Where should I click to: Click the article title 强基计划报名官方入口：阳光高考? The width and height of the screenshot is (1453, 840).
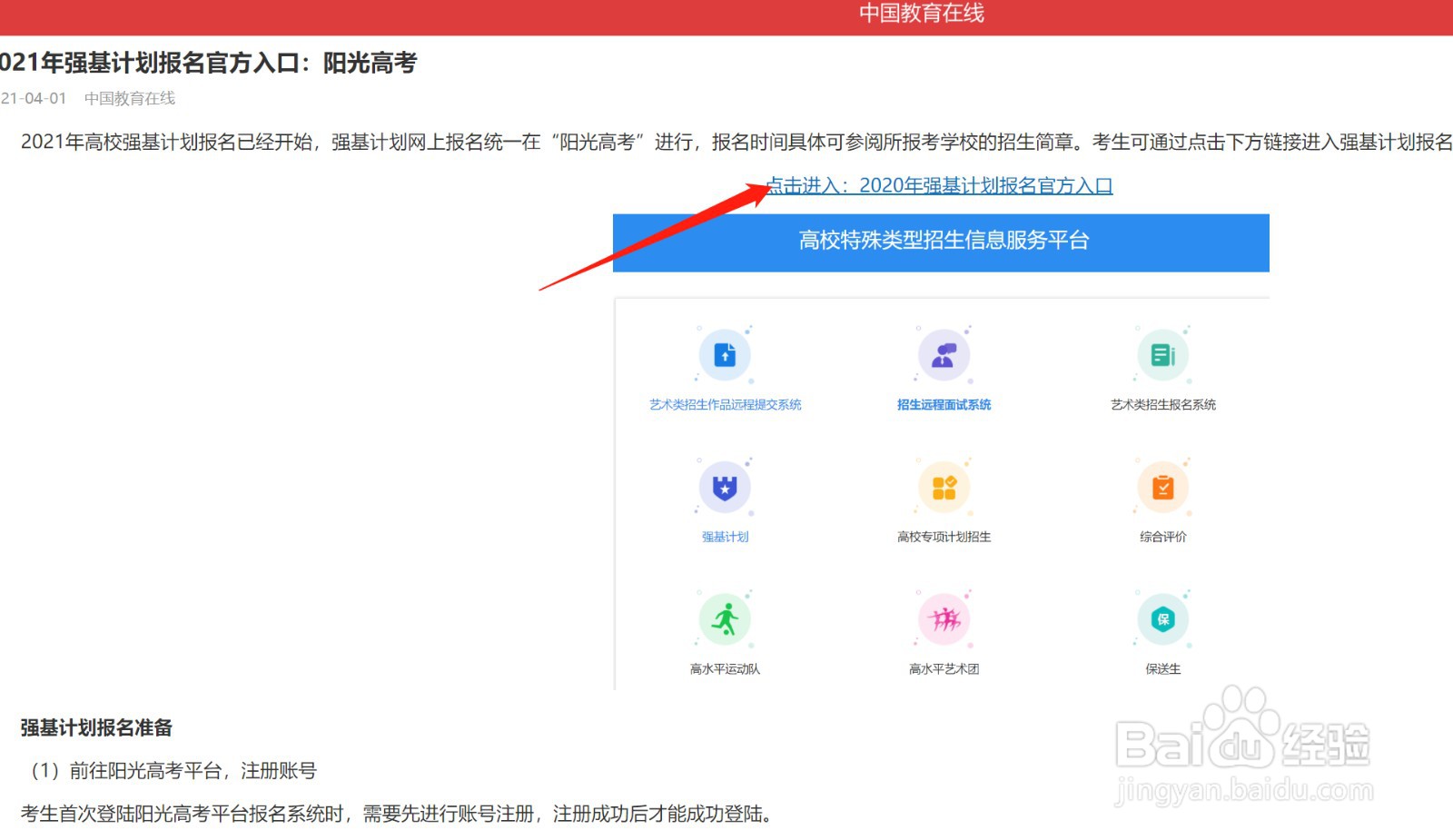tap(208, 63)
